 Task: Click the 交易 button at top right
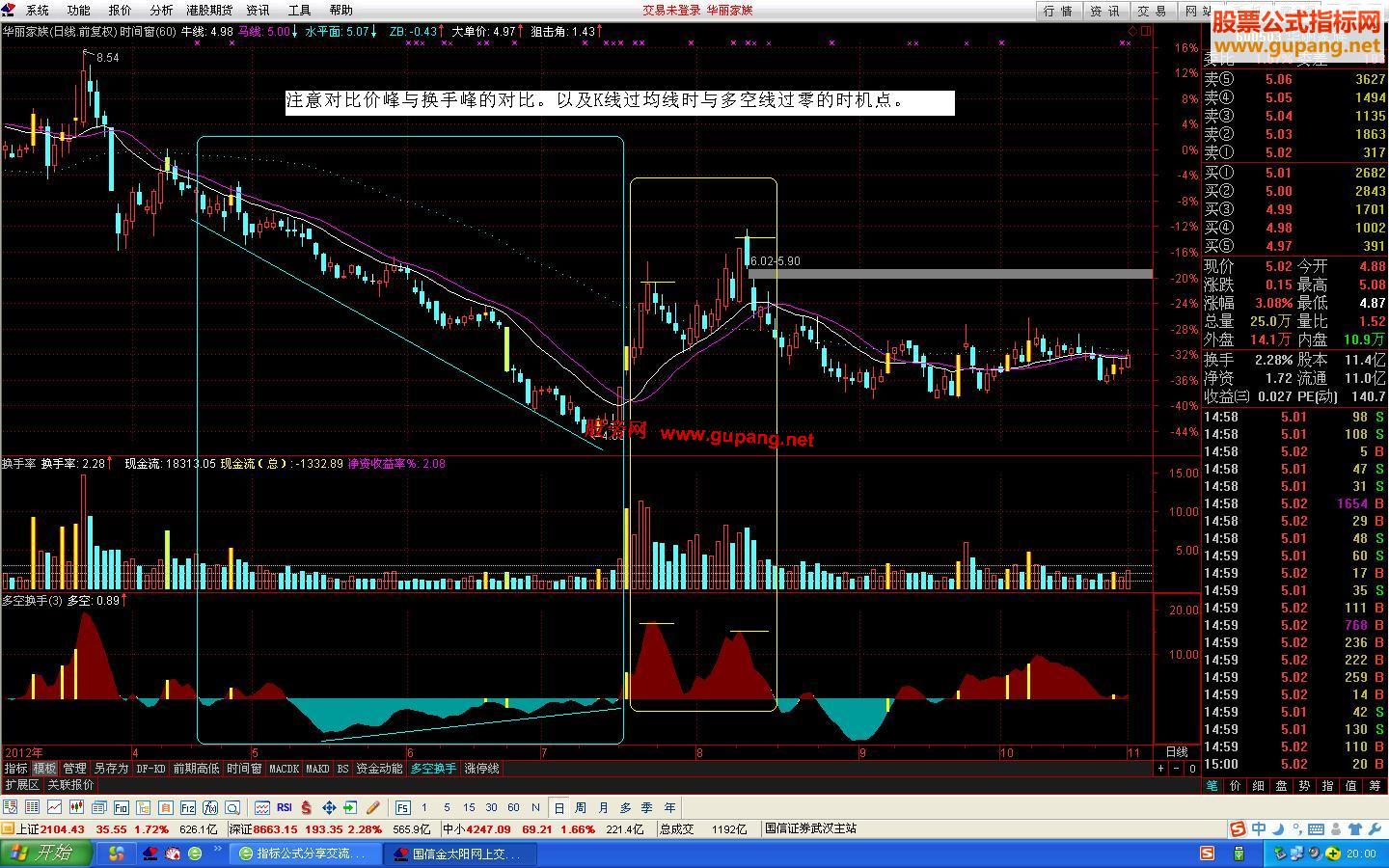click(x=1152, y=11)
